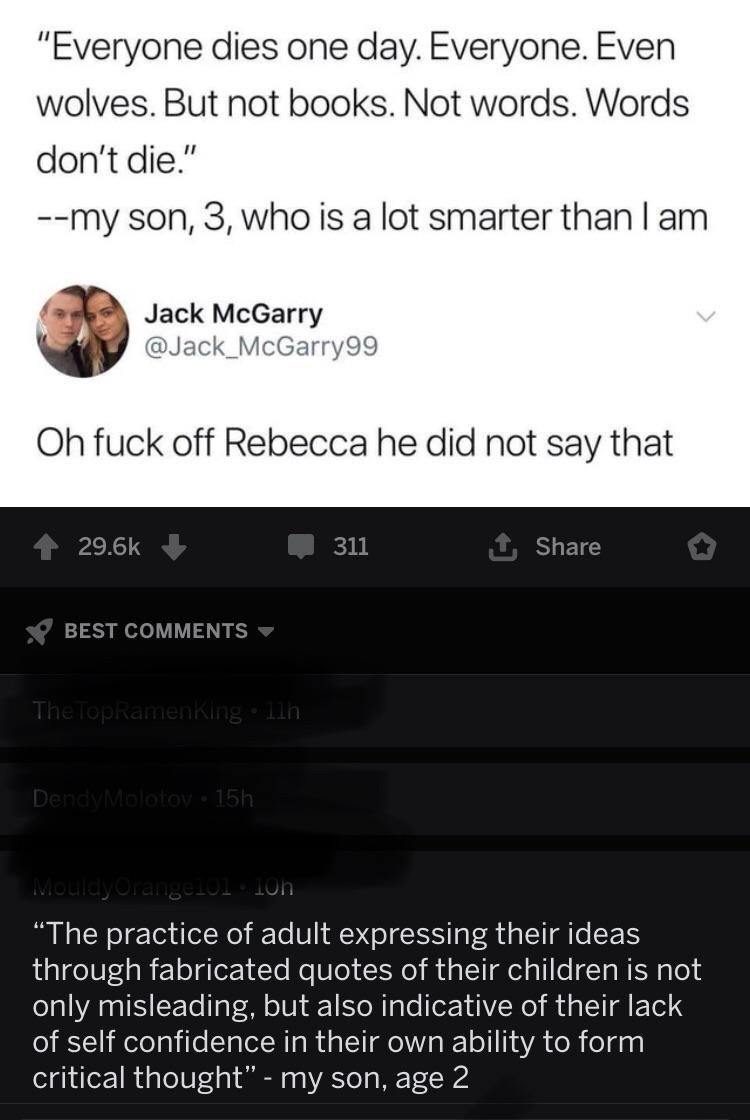Screen dimensions: 750x1120
Task: Open the @Jack_McGarry99 handle
Action: [261, 346]
